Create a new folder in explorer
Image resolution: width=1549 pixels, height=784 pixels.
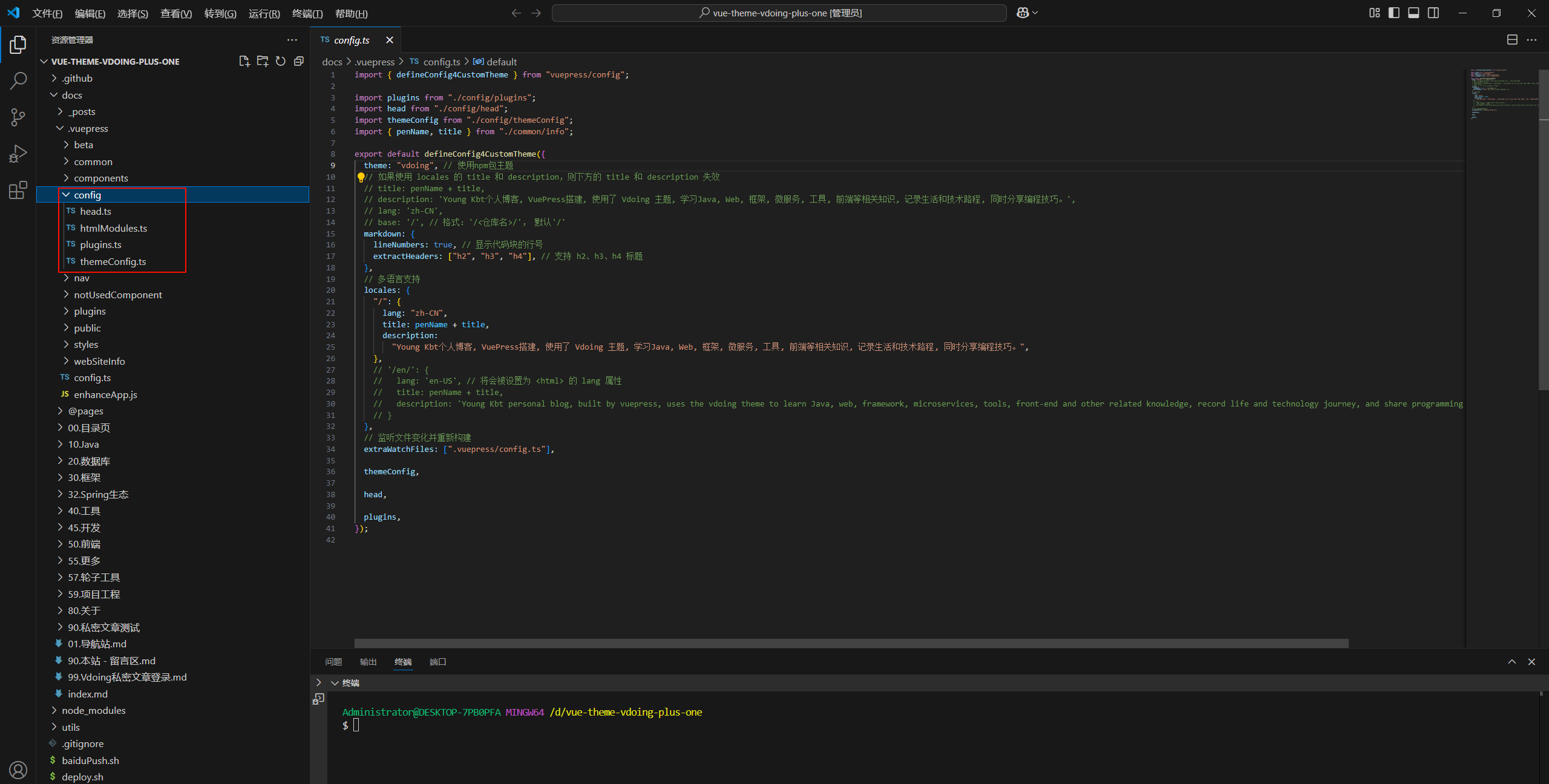tap(263, 61)
